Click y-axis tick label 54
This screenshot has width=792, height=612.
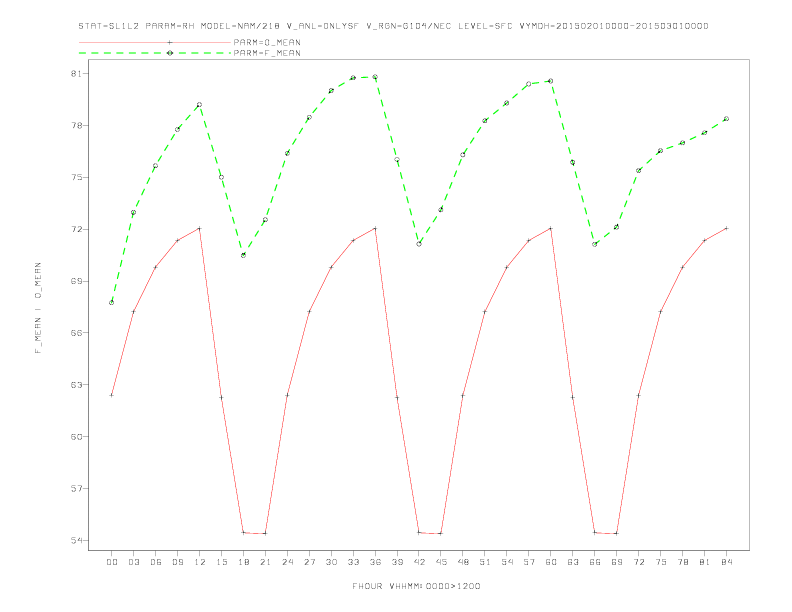pos(77,540)
